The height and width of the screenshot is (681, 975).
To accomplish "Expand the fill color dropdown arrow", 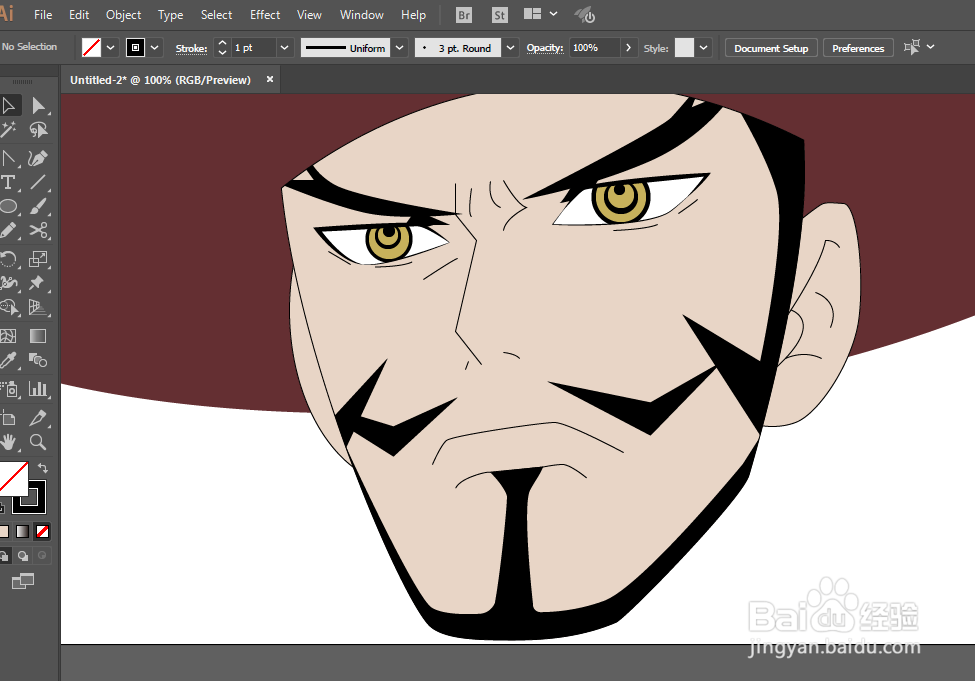I will pyautogui.click(x=111, y=48).
